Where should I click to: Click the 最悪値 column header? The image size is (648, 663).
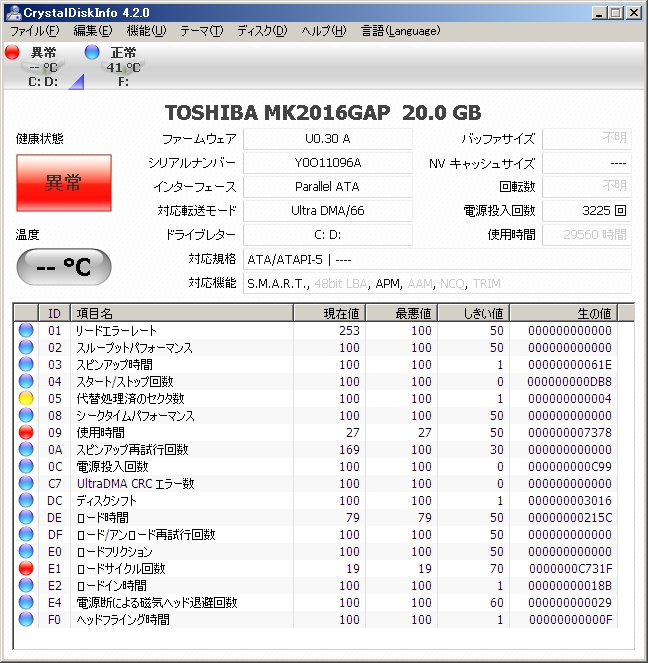tap(402, 313)
